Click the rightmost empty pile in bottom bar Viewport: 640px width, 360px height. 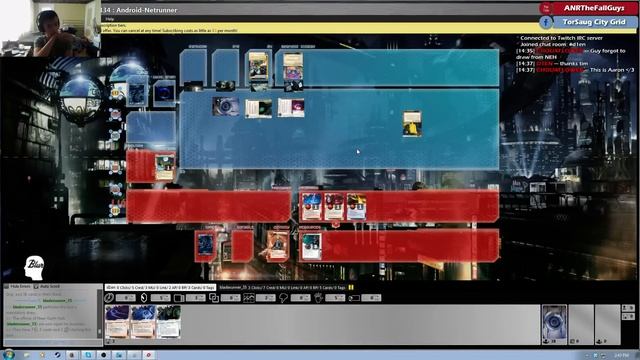click(x=607, y=324)
